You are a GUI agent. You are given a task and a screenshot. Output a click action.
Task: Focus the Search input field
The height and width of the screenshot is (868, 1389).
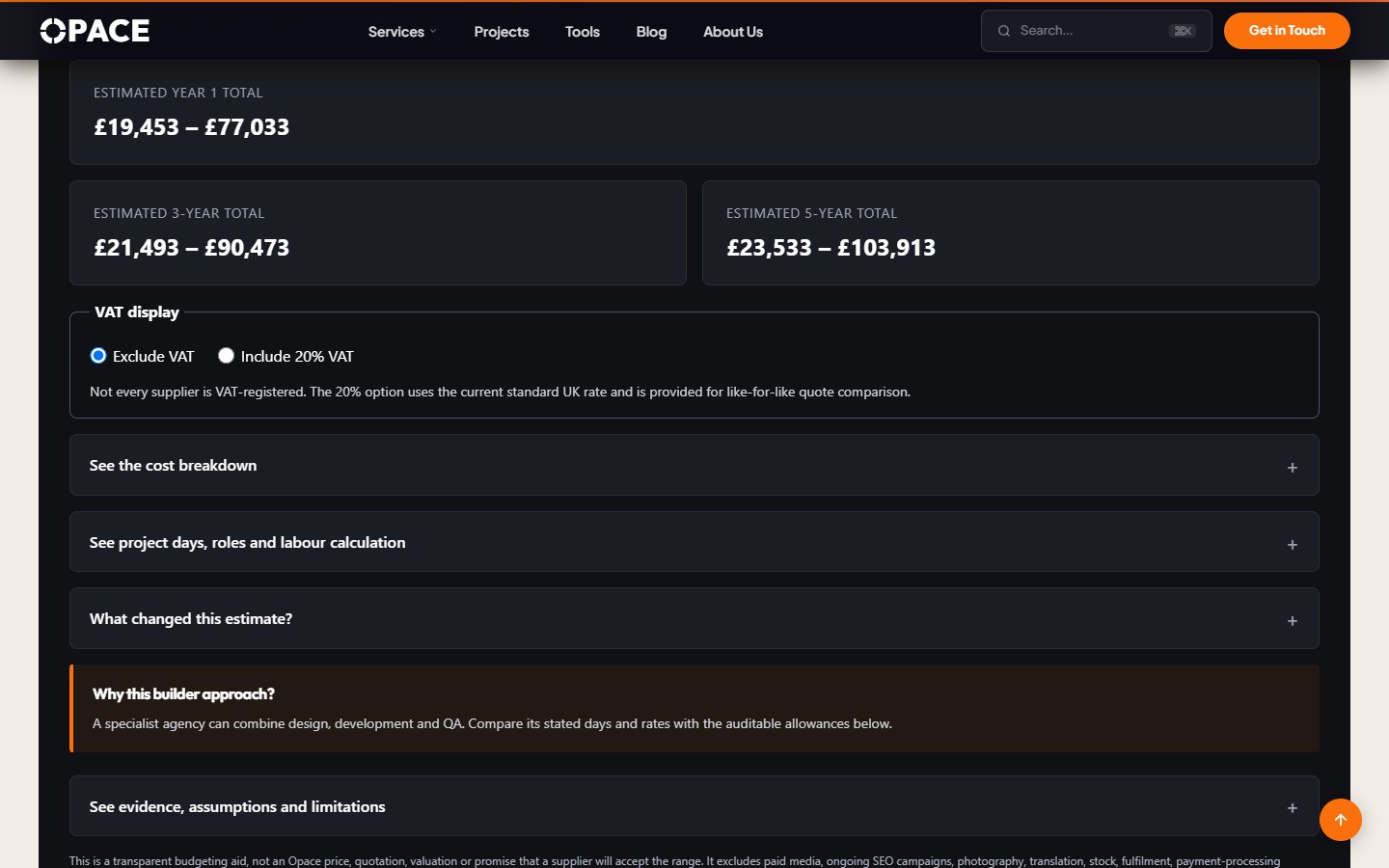click(1097, 31)
